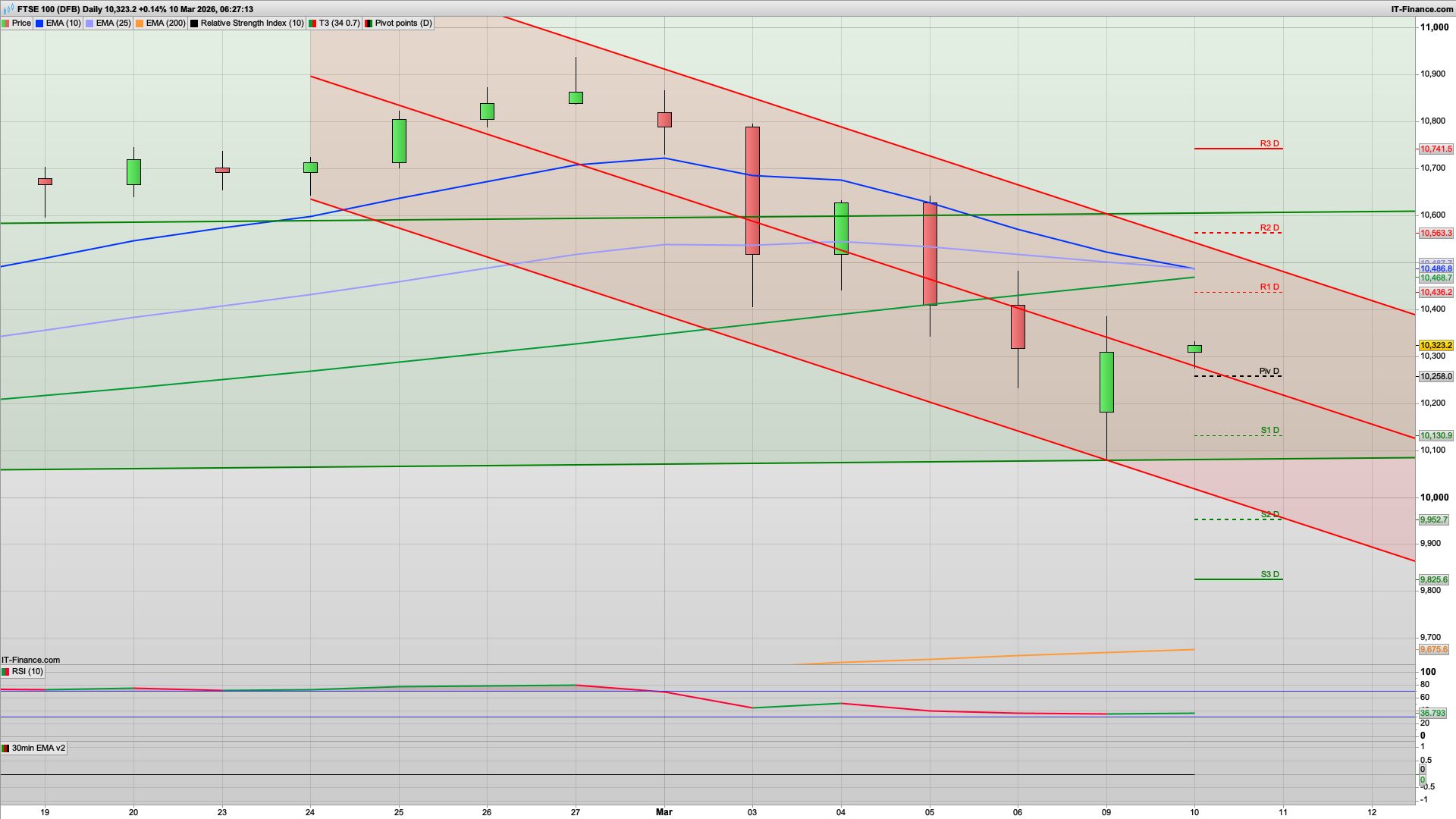Viewport: 1456px width, 819px height.
Task: Click the candlestick chart icon in title bar
Action: (x=8, y=9)
